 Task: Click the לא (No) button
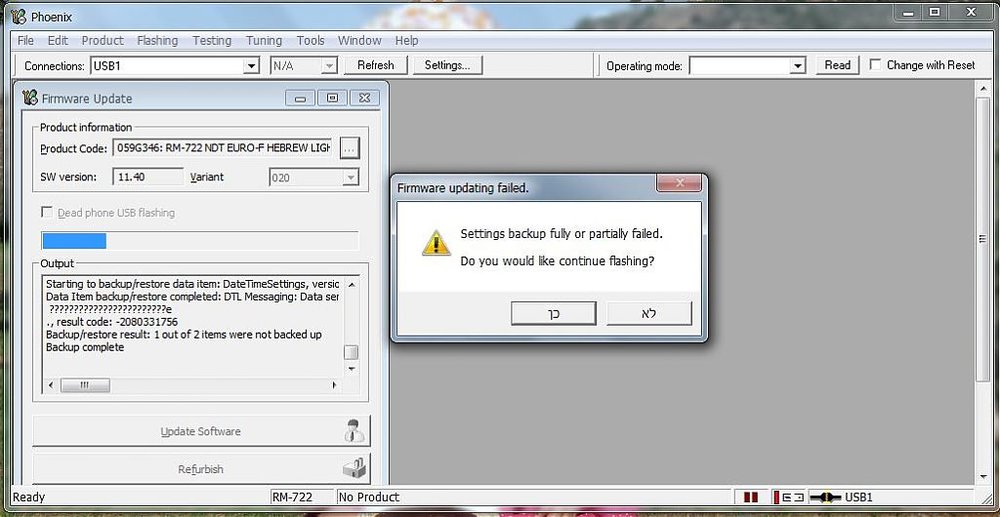coord(649,313)
